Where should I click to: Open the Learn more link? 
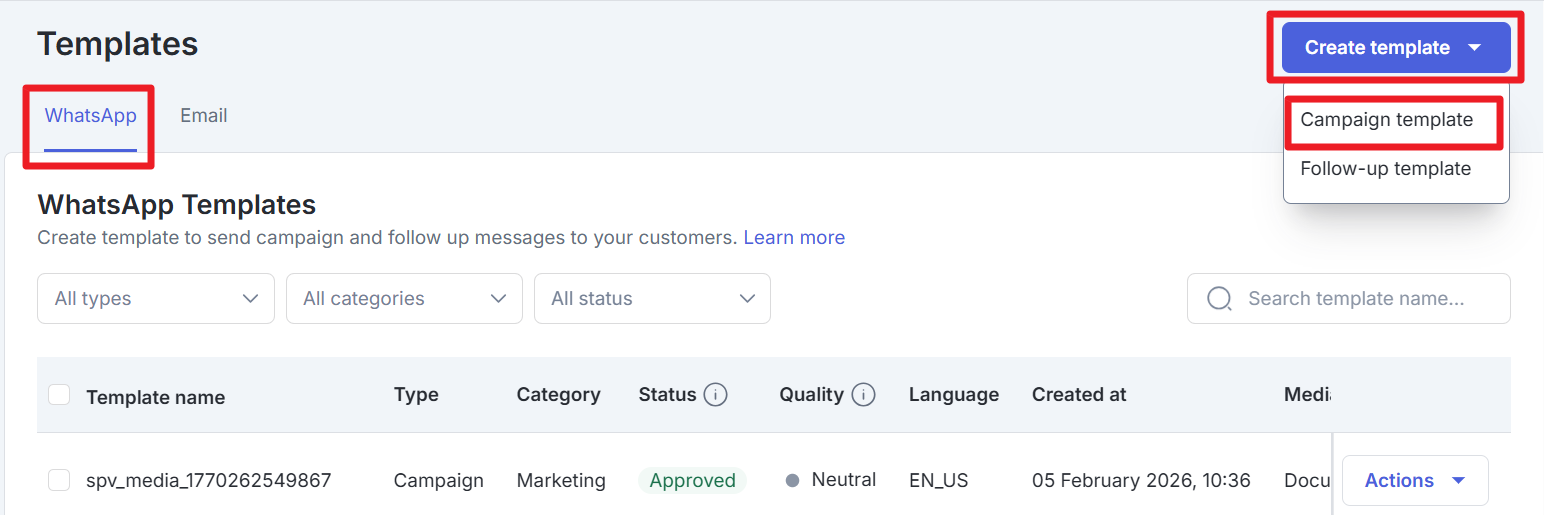point(794,238)
